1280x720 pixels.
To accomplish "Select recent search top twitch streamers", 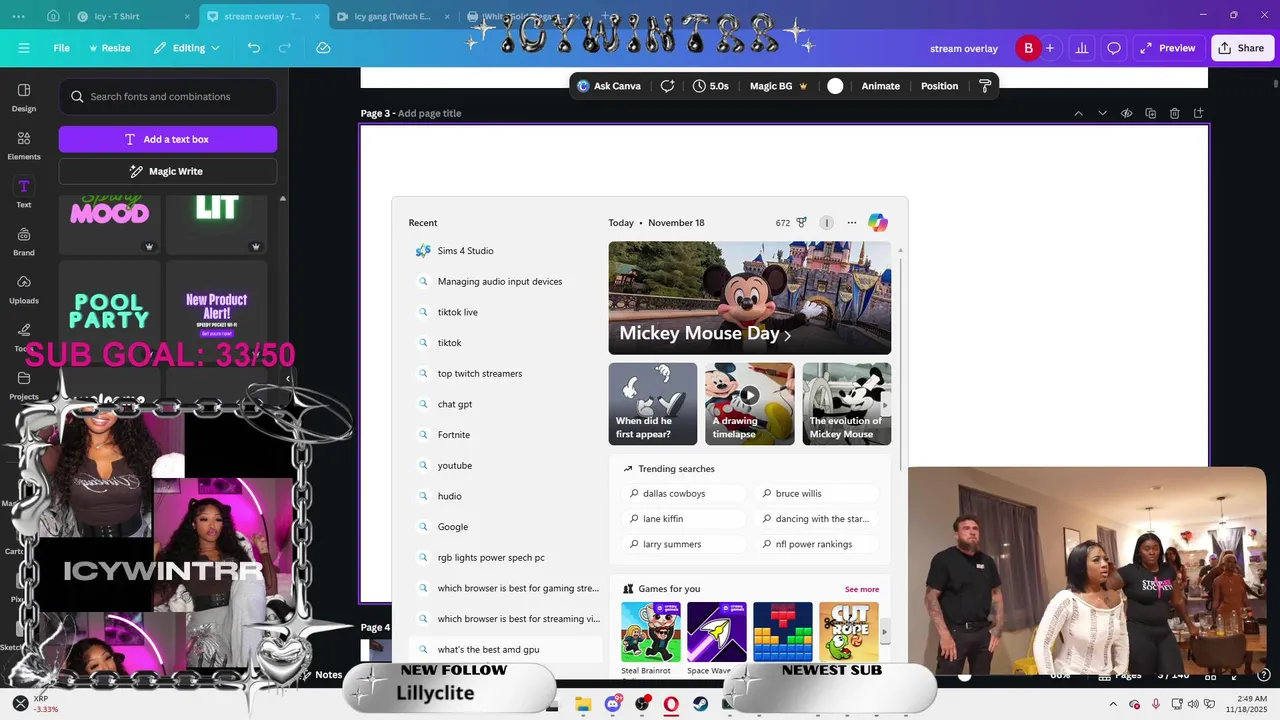I will (505, 373).
